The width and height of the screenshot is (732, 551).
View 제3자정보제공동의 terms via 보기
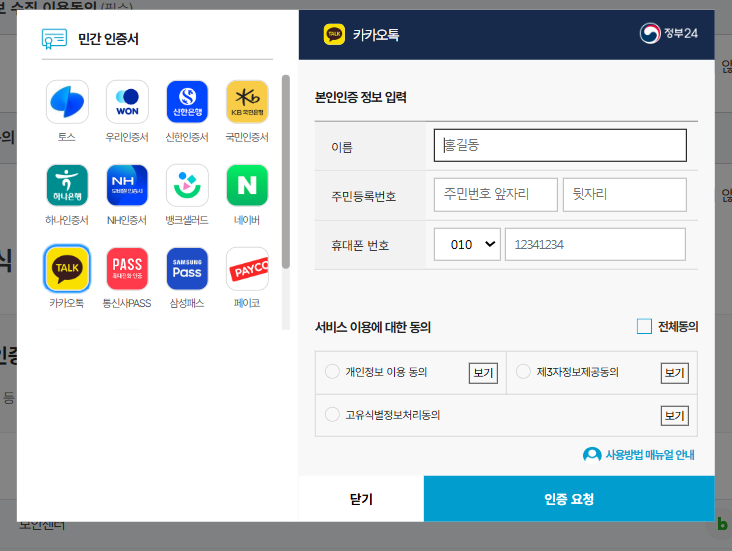[675, 373]
